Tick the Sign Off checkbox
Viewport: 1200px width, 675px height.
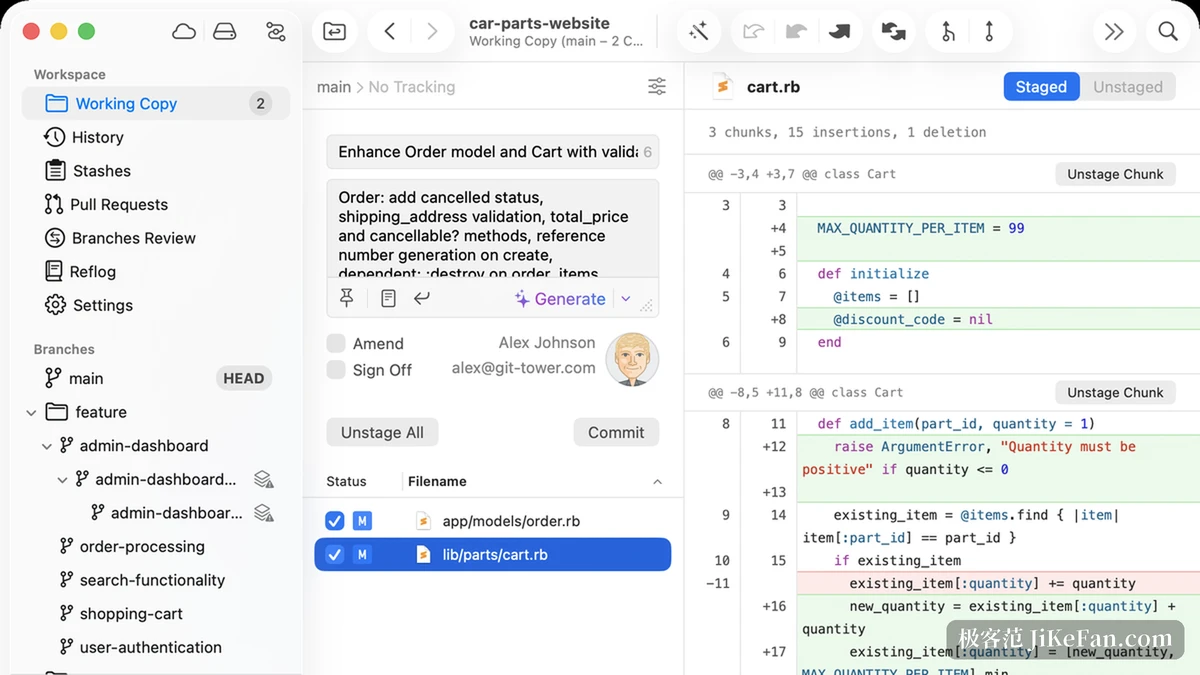[336, 370]
